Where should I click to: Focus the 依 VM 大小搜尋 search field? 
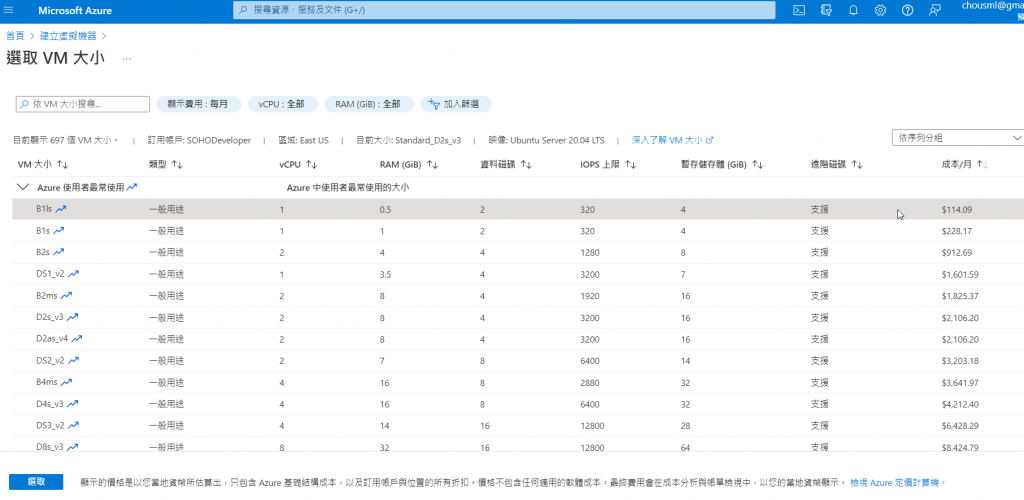[x=83, y=104]
